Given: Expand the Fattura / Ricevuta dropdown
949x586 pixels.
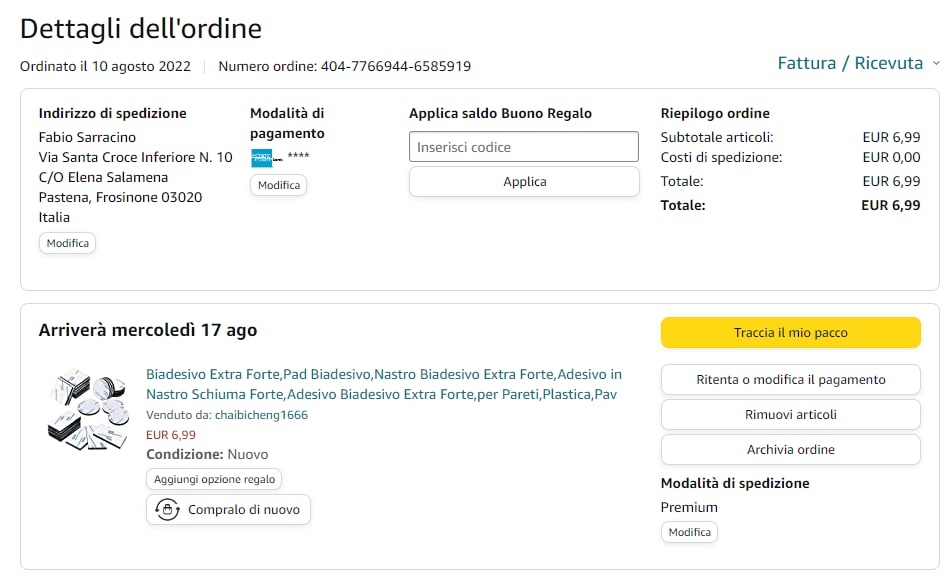Looking at the screenshot, I should (x=850, y=63).
